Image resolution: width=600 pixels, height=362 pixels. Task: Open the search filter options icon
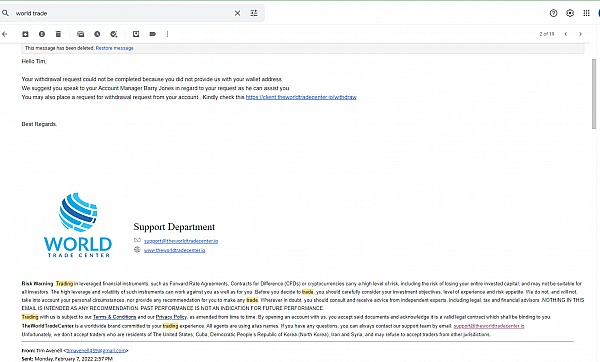[254, 13]
